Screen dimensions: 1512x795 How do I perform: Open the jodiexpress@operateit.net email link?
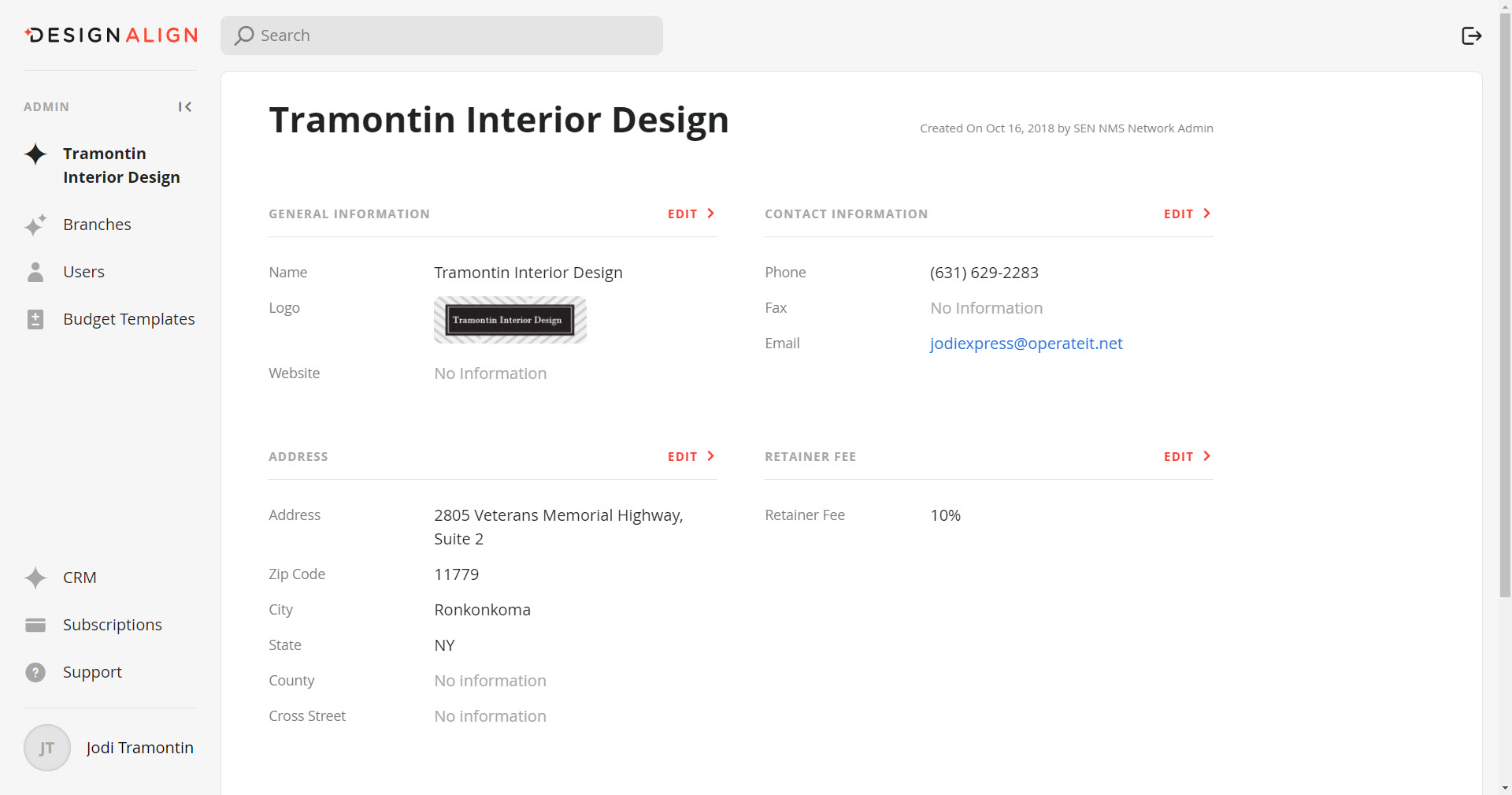tap(1026, 344)
